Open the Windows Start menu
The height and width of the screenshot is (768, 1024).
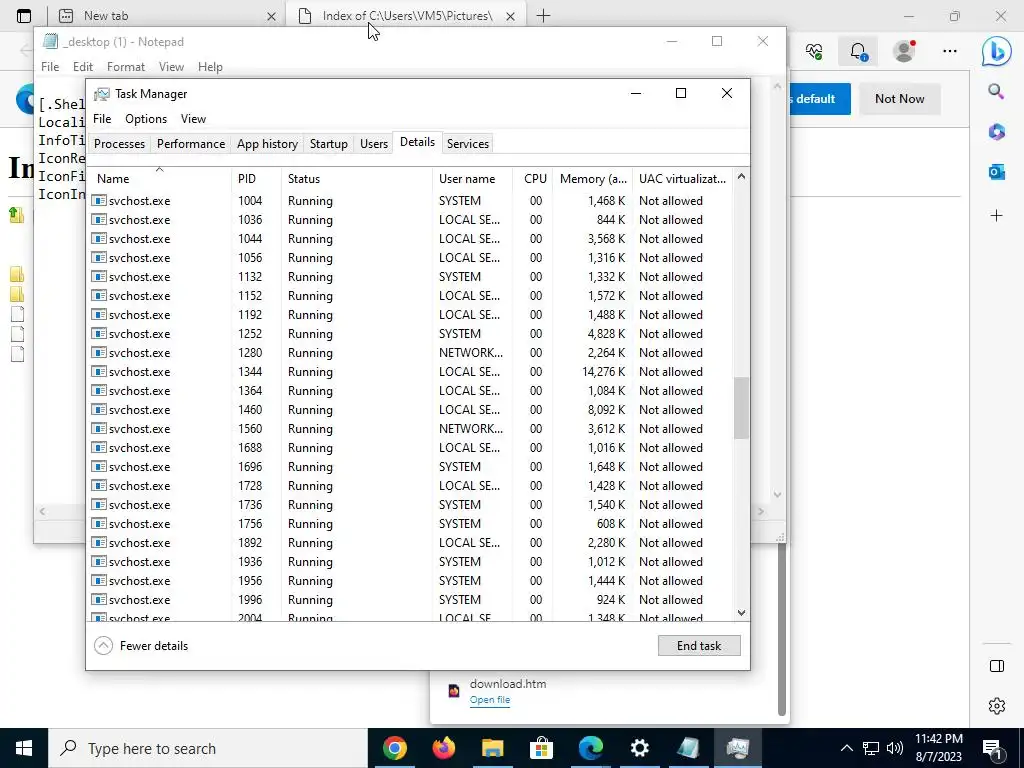coord(24,748)
